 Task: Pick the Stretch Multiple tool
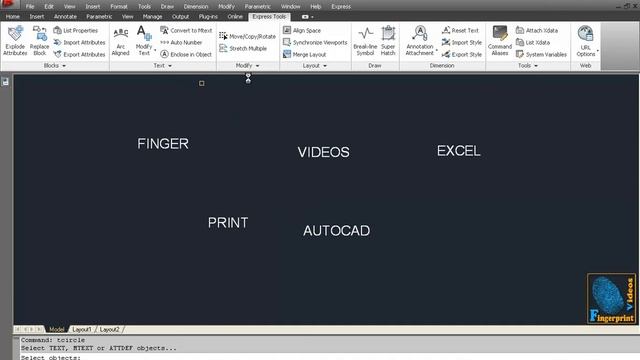243,48
